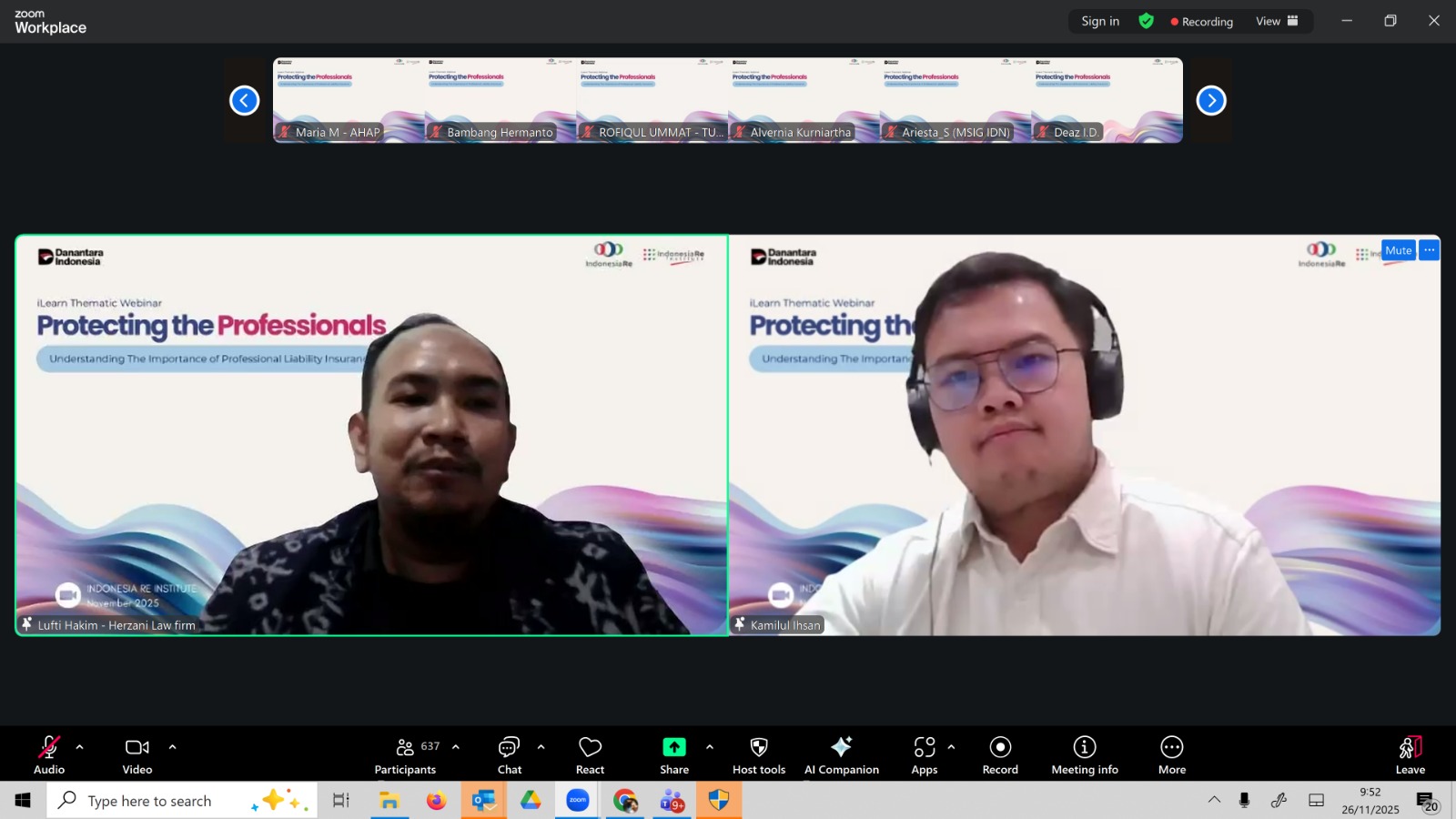Open the View layout menu
Screen dimensions: 1456x819
[x=1277, y=21]
